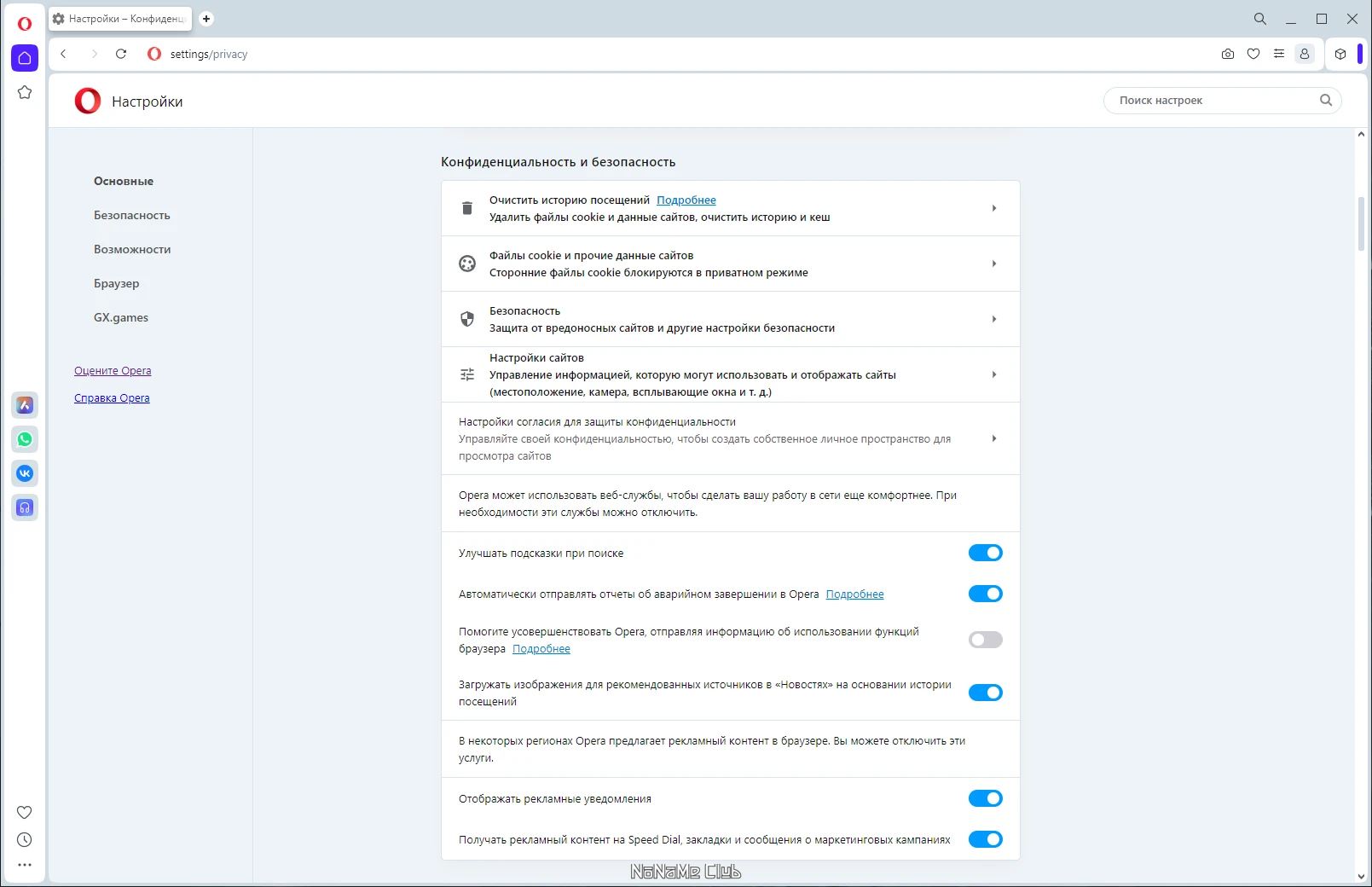Expand Clear browsing history row arrow

click(994, 208)
